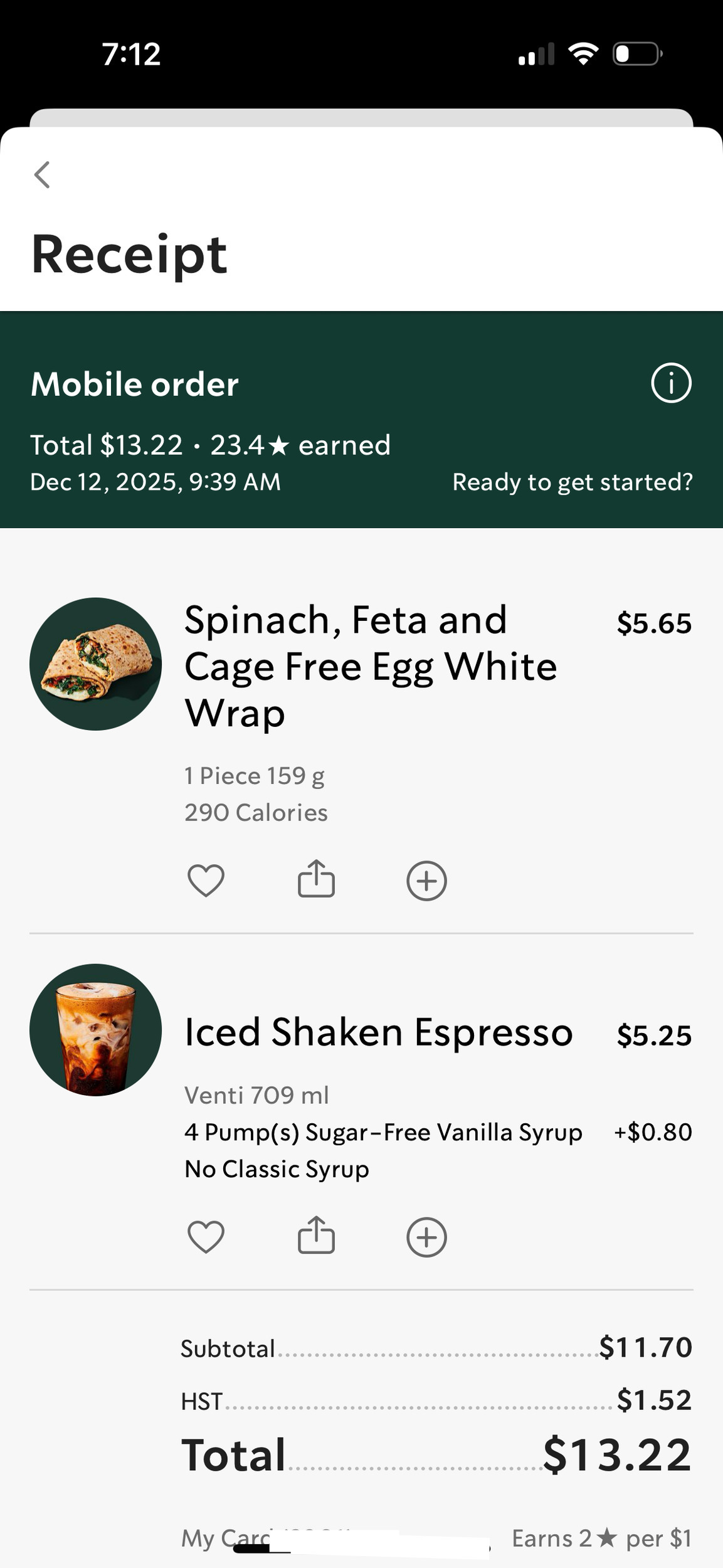
Task: Tap the Iced Shaken Espresso title
Action: [378, 1032]
